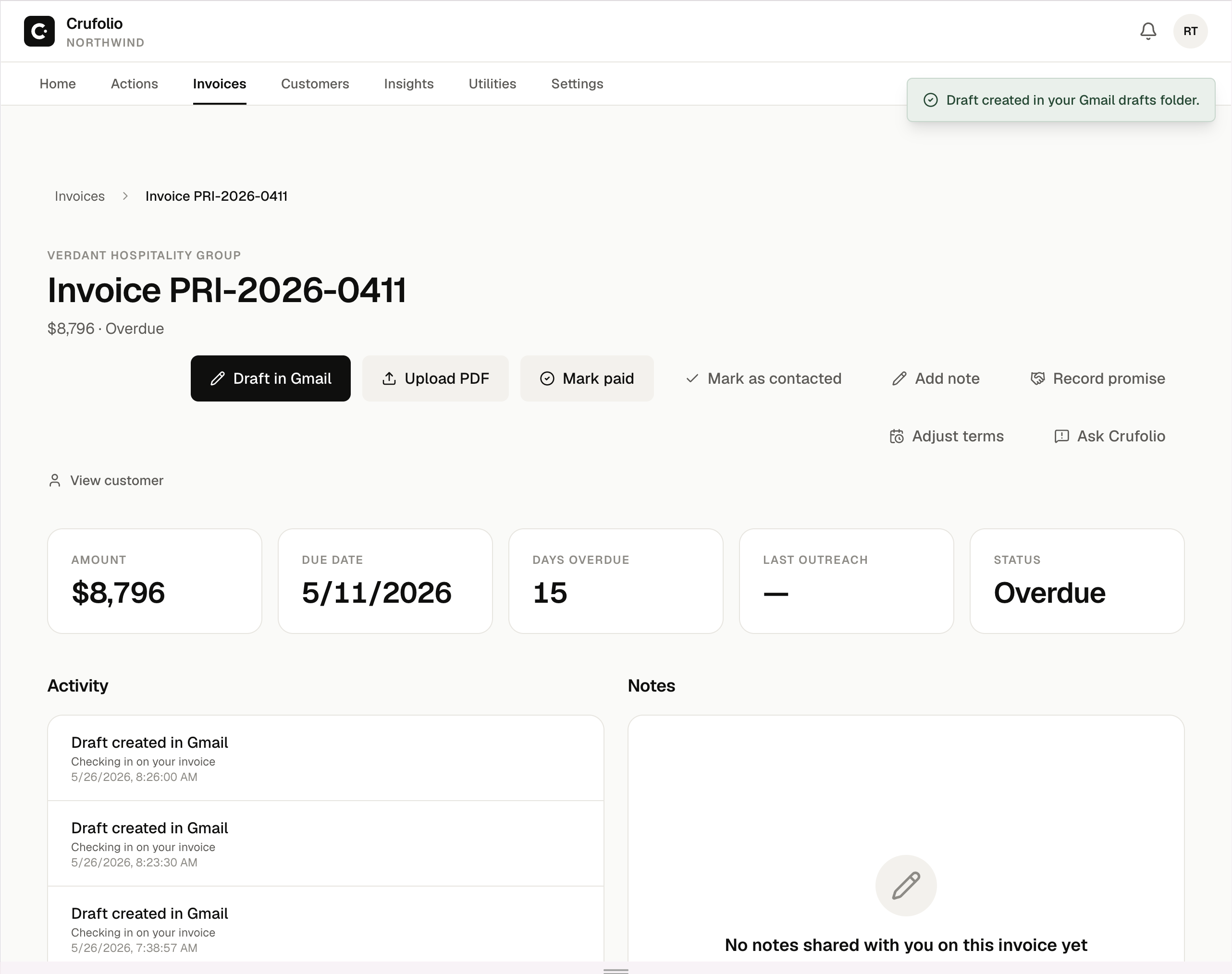Image resolution: width=1232 pixels, height=974 pixels.
Task: Select the activity entry dated 8:26:00 AM
Action: (x=326, y=758)
